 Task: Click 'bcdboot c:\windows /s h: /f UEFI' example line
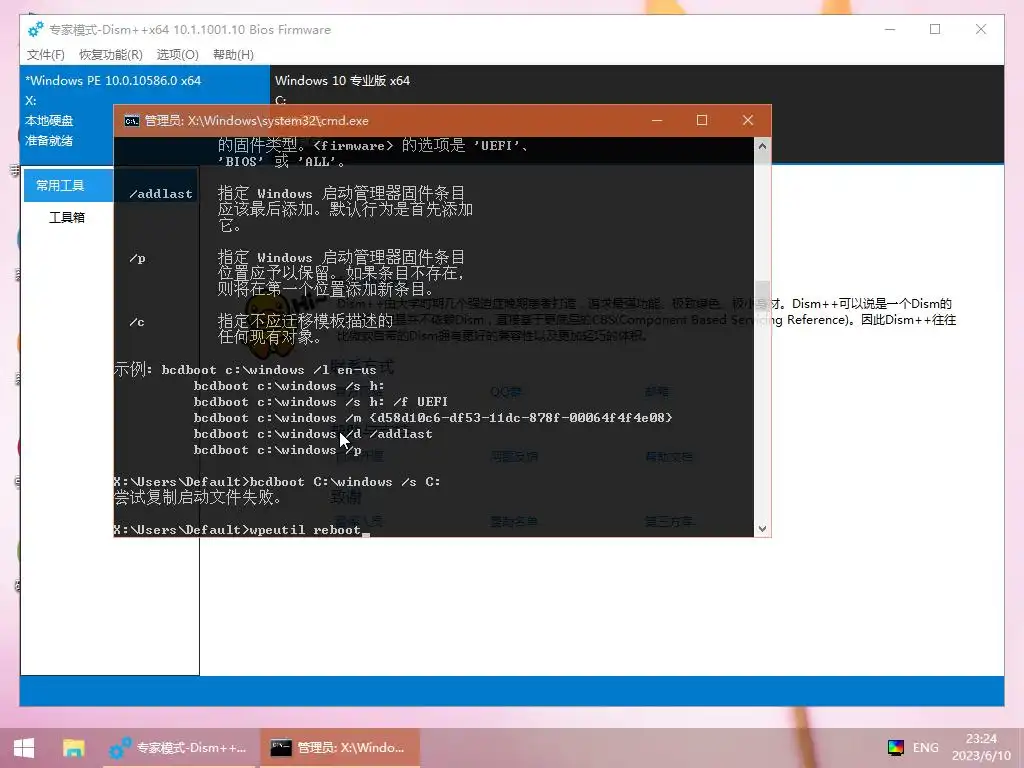tap(321, 402)
